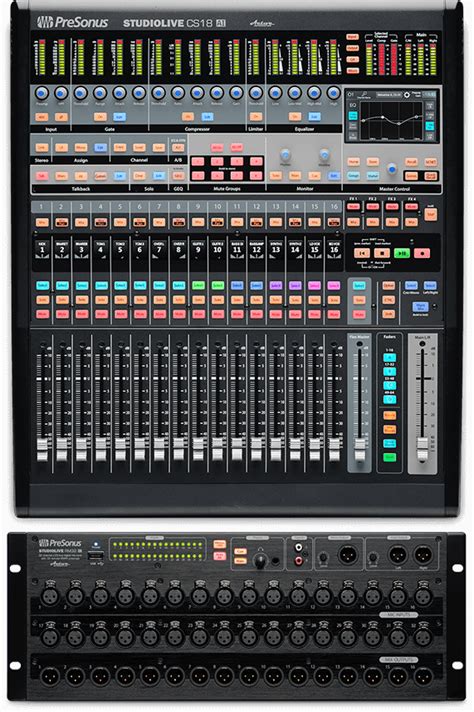The height and width of the screenshot is (712, 474).
Task: Click the Main stereo output meter
Action: pos(421,58)
